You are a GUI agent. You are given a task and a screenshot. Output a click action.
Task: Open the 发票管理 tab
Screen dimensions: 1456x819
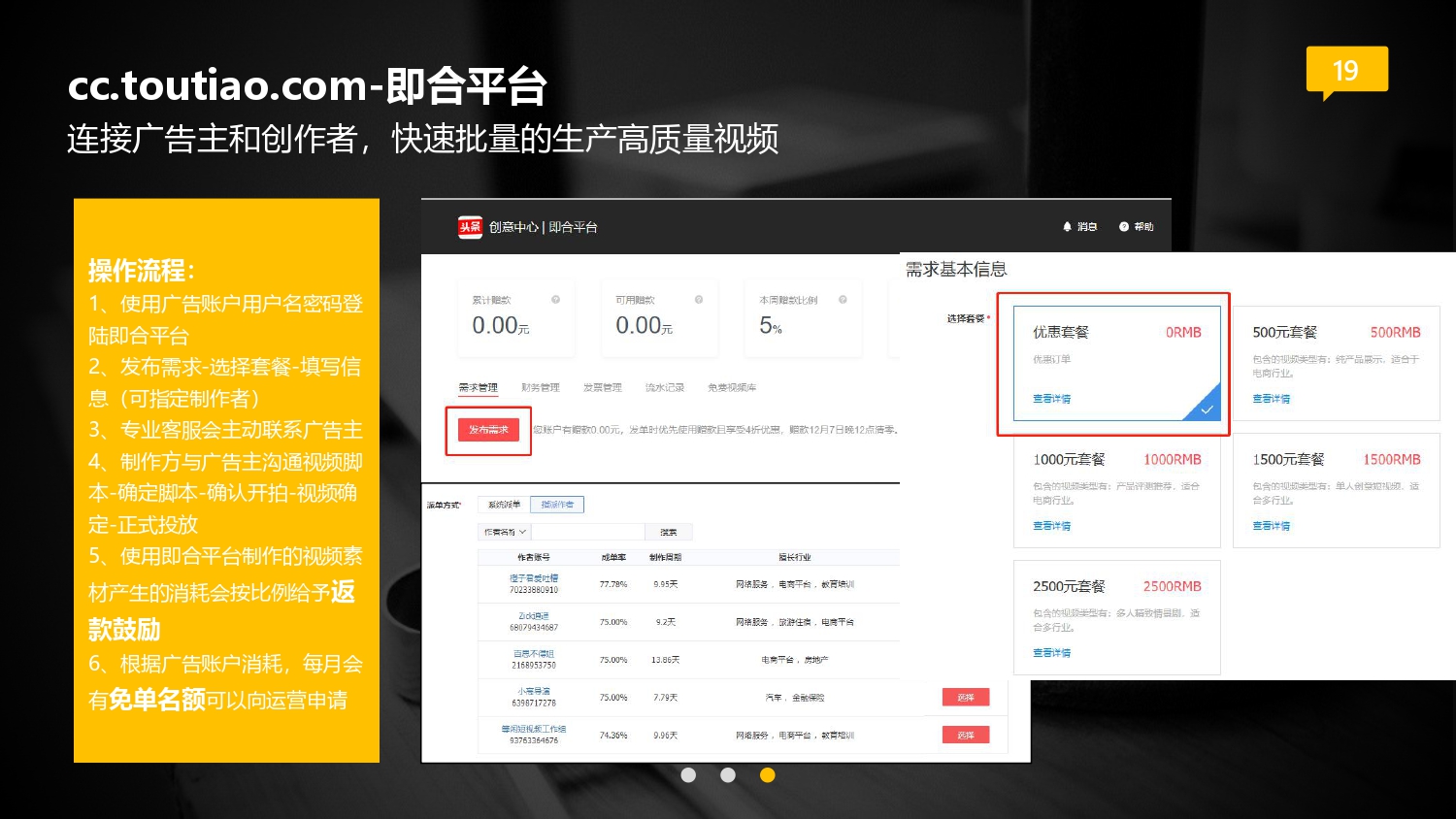pyautogui.click(x=603, y=387)
